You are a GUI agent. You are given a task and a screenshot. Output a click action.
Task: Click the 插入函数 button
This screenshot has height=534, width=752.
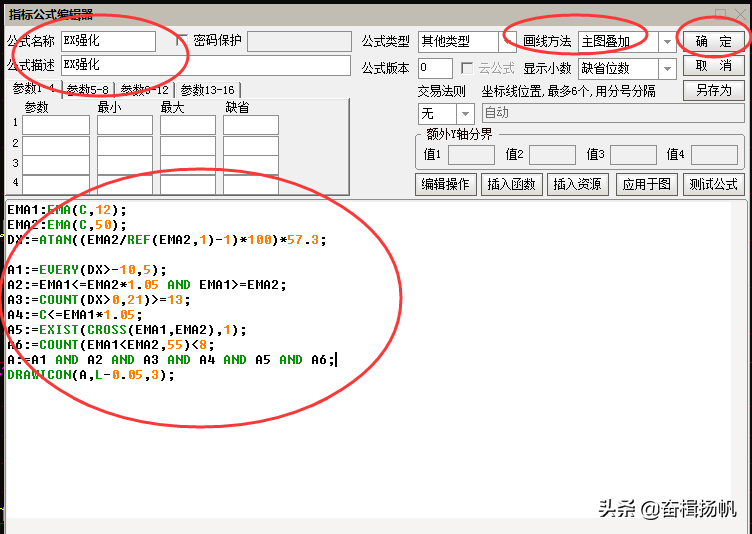click(511, 184)
